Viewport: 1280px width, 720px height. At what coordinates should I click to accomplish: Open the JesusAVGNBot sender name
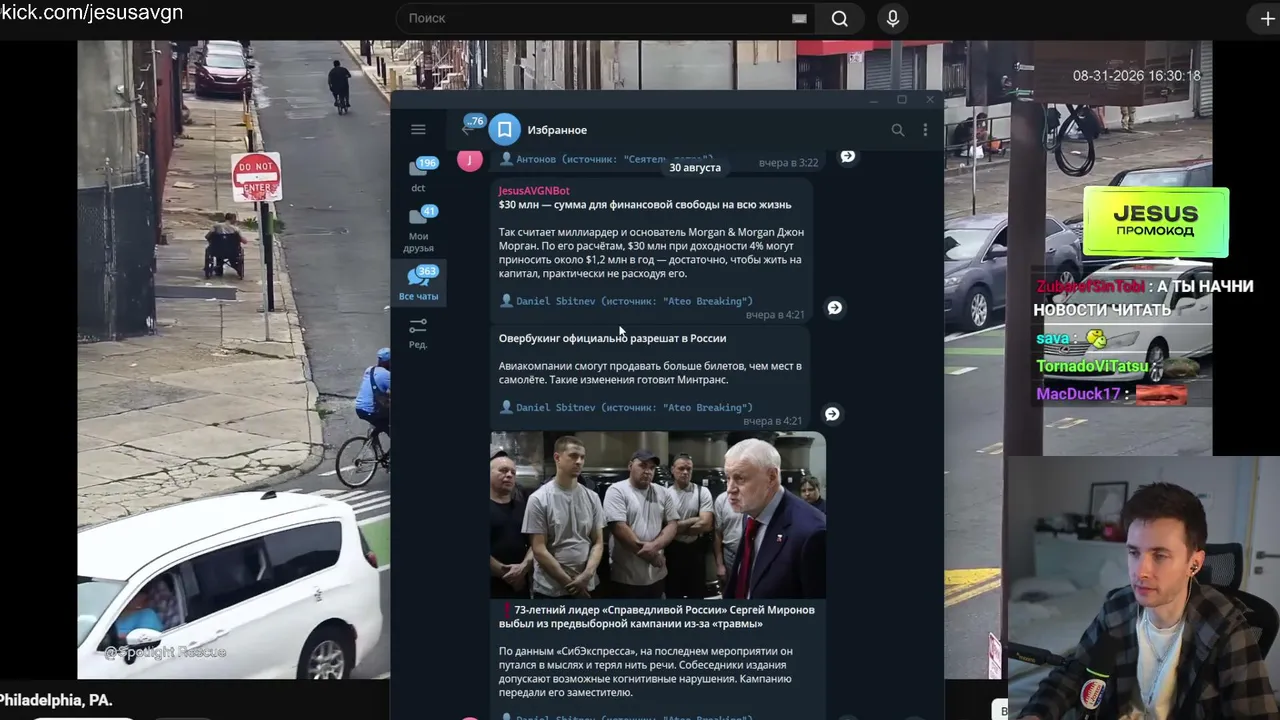pyautogui.click(x=534, y=191)
